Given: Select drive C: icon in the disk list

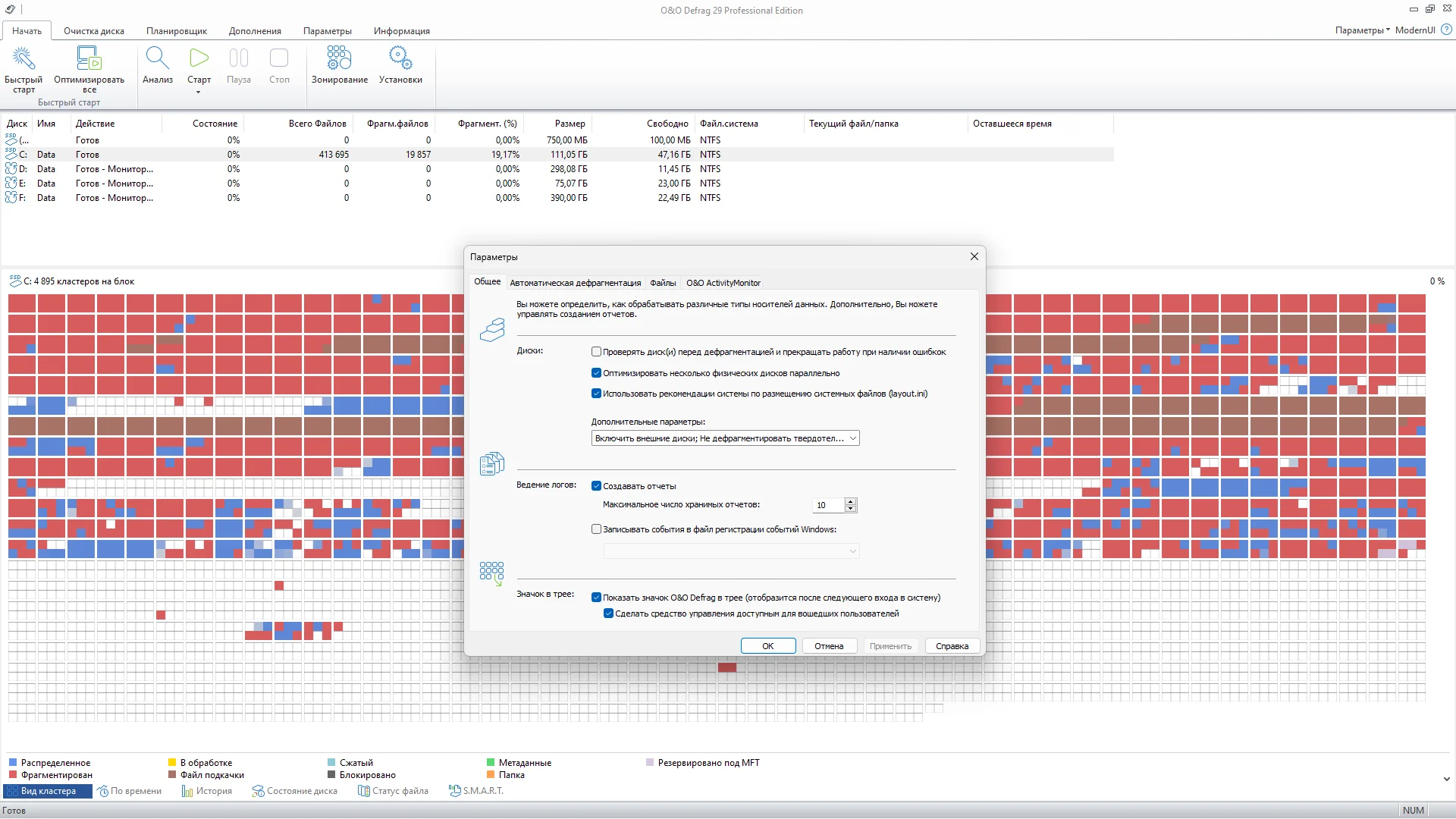Looking at the screenshot, I should (11, 154).
